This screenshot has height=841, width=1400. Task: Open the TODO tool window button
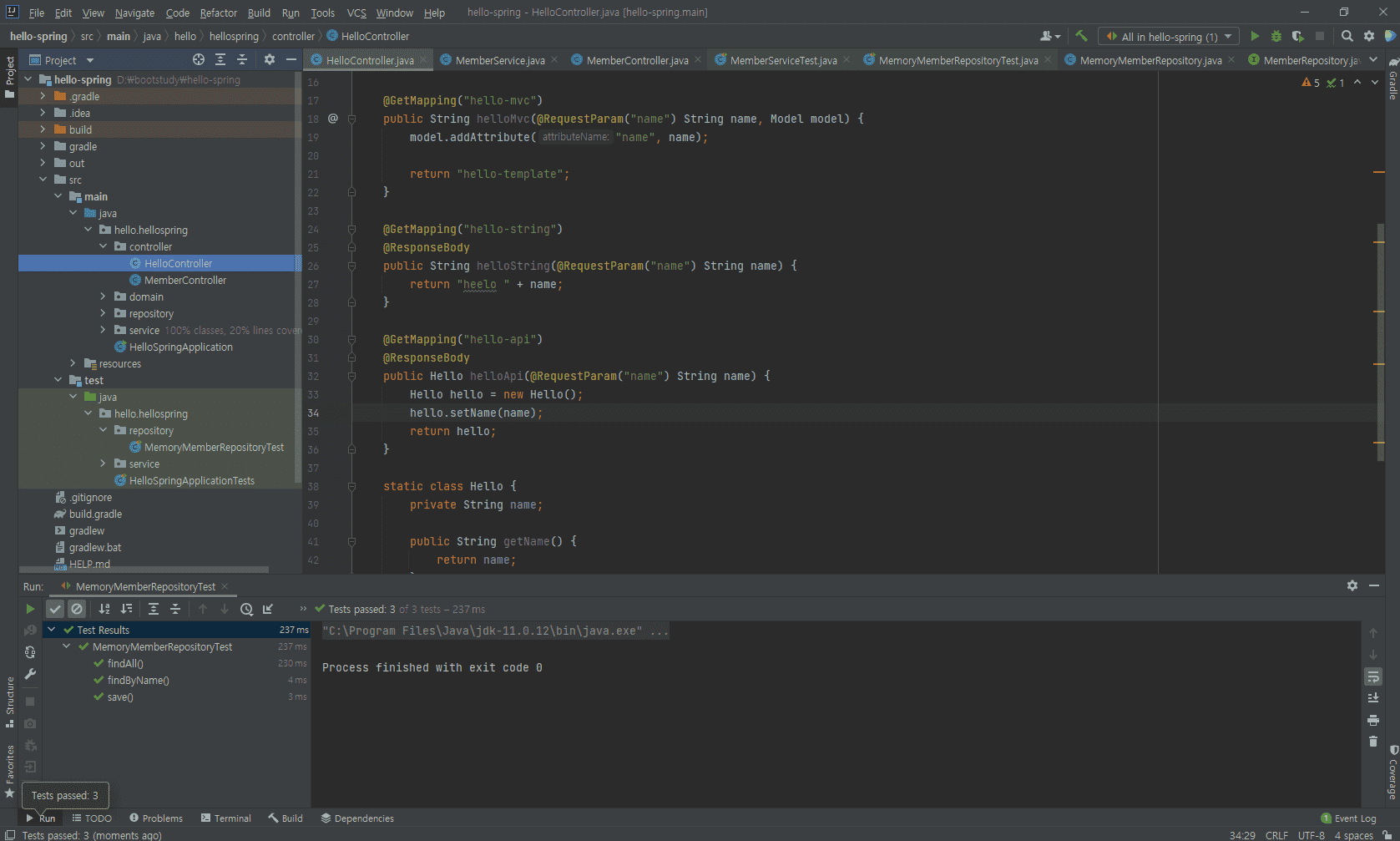click(92, 818)
